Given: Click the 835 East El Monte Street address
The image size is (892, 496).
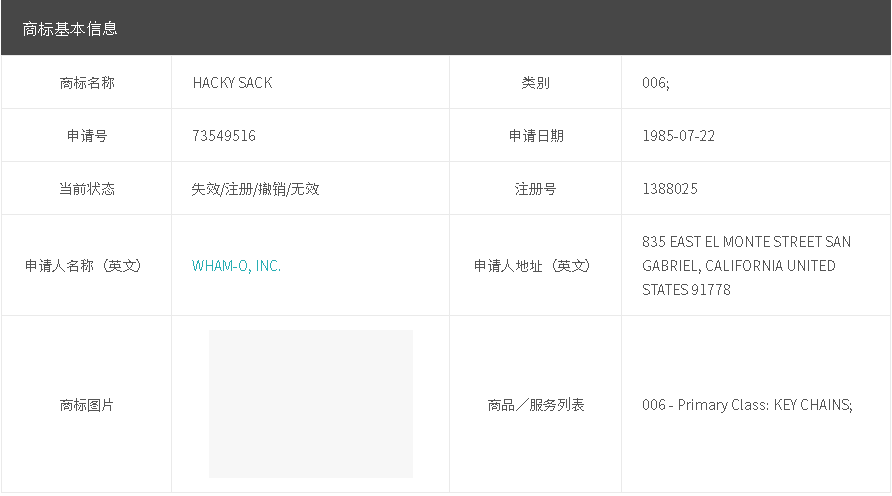Looking at the screenshot, I should pos(746,266).
